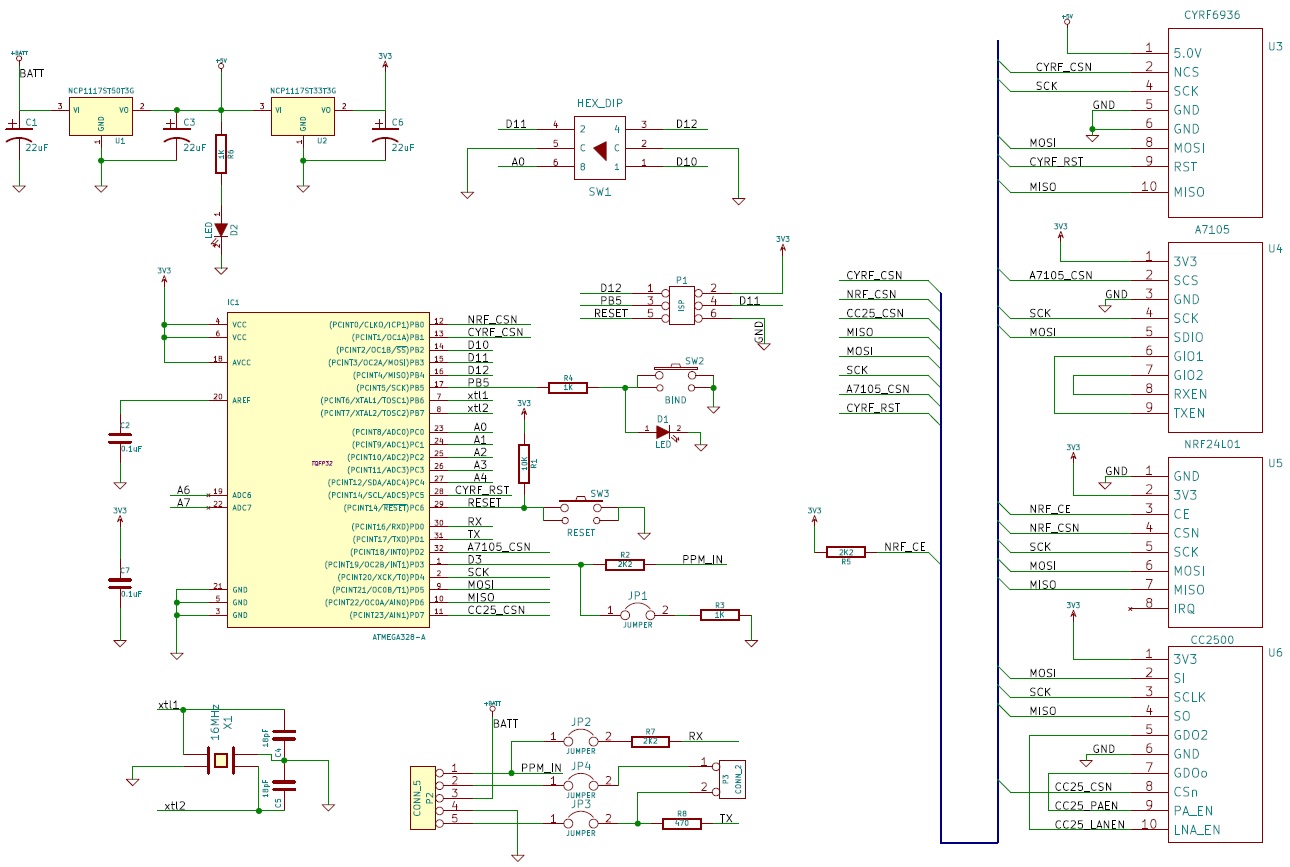Click the JP1 jumper symbol

pos(637,611)
